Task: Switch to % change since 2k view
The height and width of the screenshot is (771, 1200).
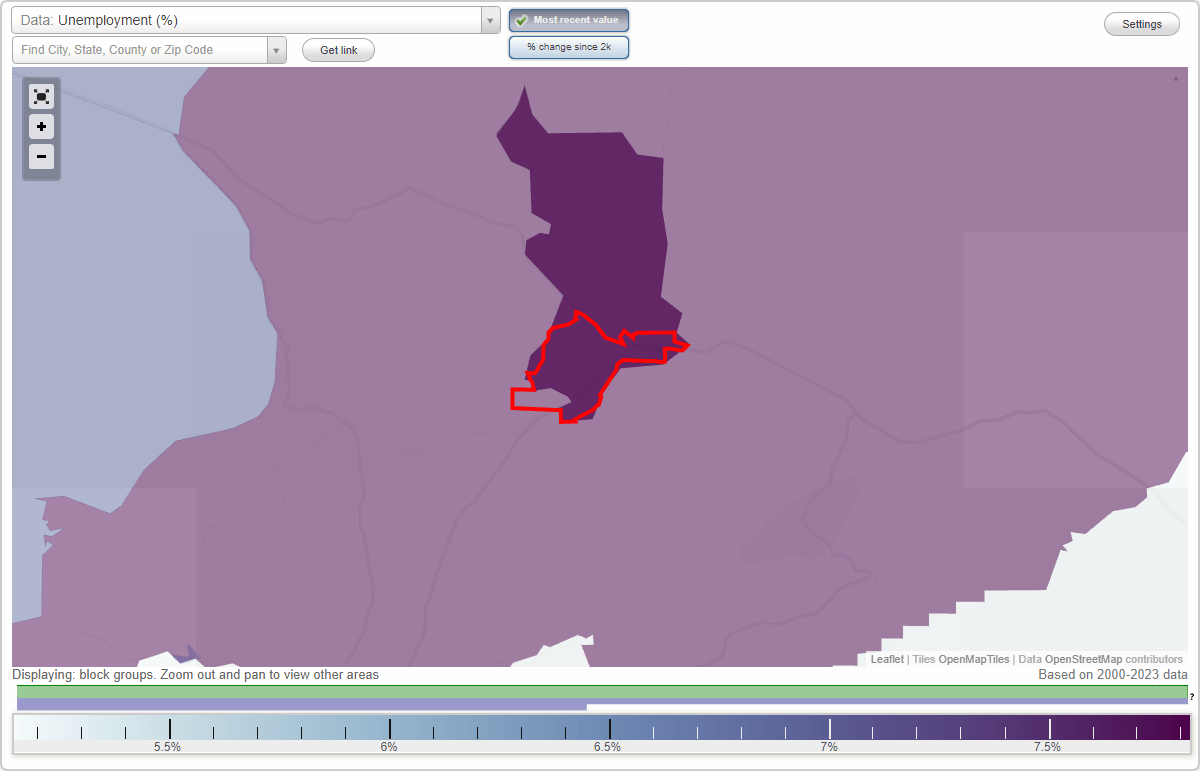Action: coord(569,46)
